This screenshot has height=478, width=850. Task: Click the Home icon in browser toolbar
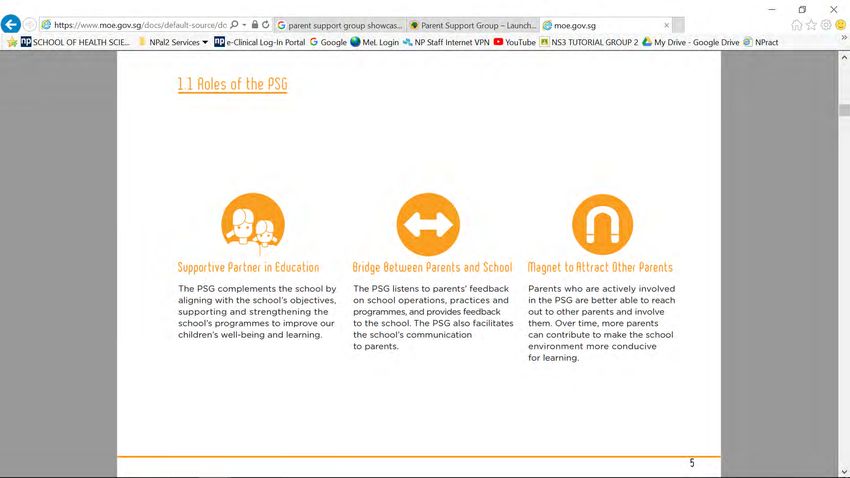click(796, 25)
